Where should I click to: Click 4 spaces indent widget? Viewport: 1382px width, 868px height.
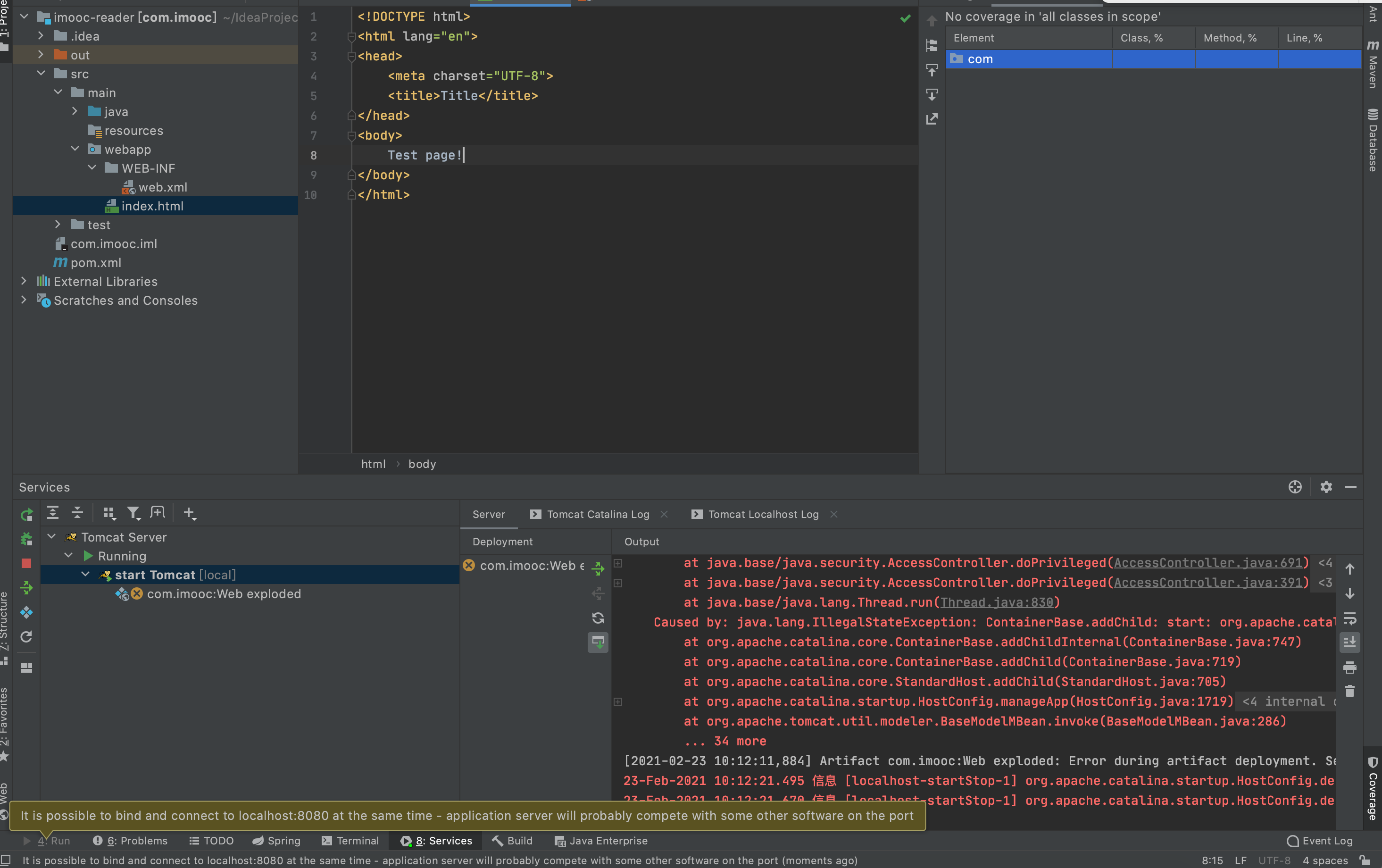coord(1325,860)
